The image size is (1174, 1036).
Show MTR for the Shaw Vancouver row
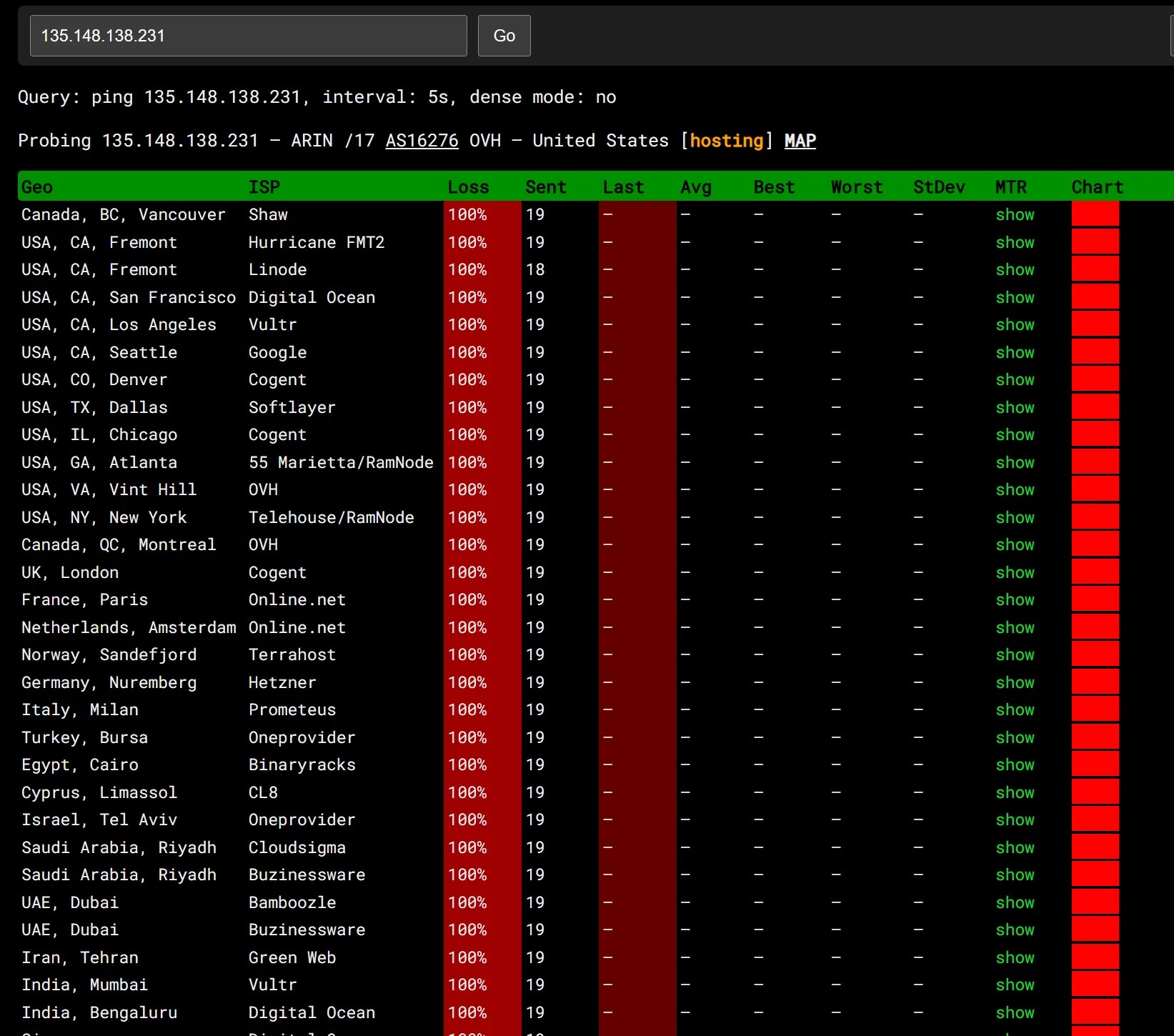[1015, 215]
